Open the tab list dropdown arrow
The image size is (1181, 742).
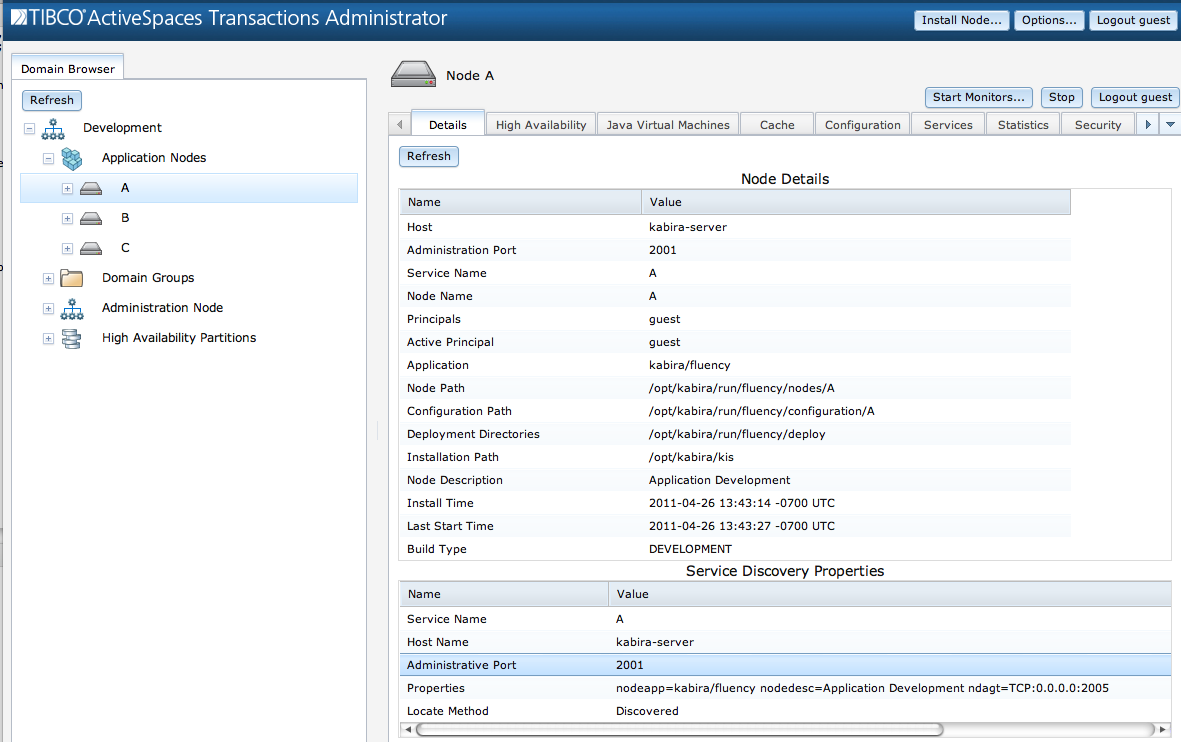tap(1169, 125)
